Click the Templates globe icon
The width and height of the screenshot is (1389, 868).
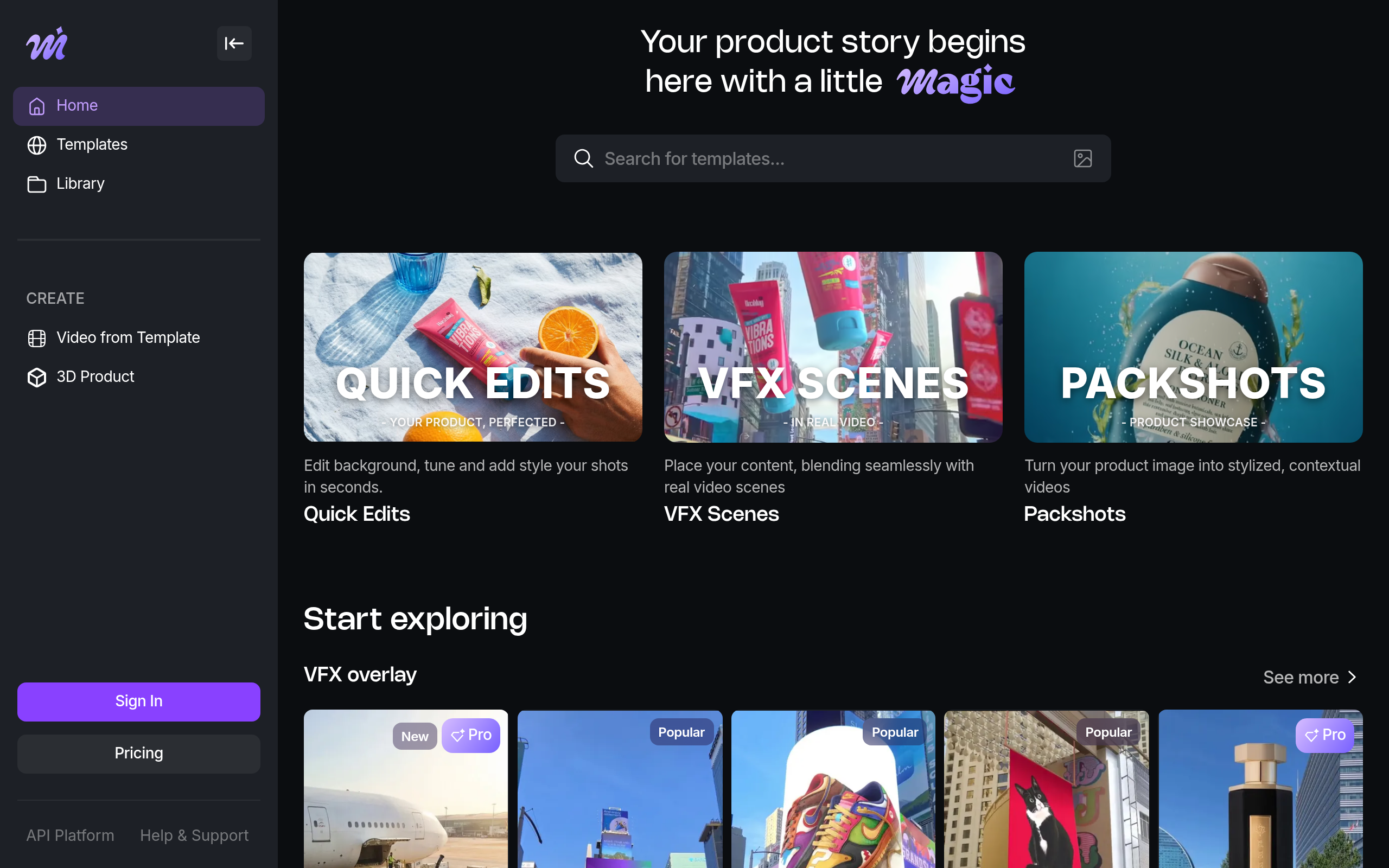click(37, 145)
